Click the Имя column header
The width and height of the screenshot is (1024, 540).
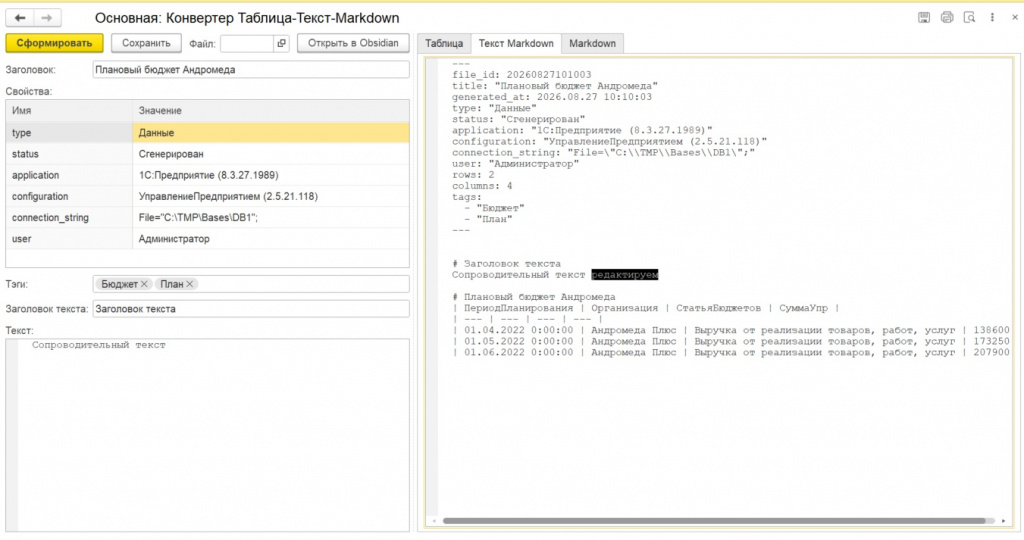(69, 111)
